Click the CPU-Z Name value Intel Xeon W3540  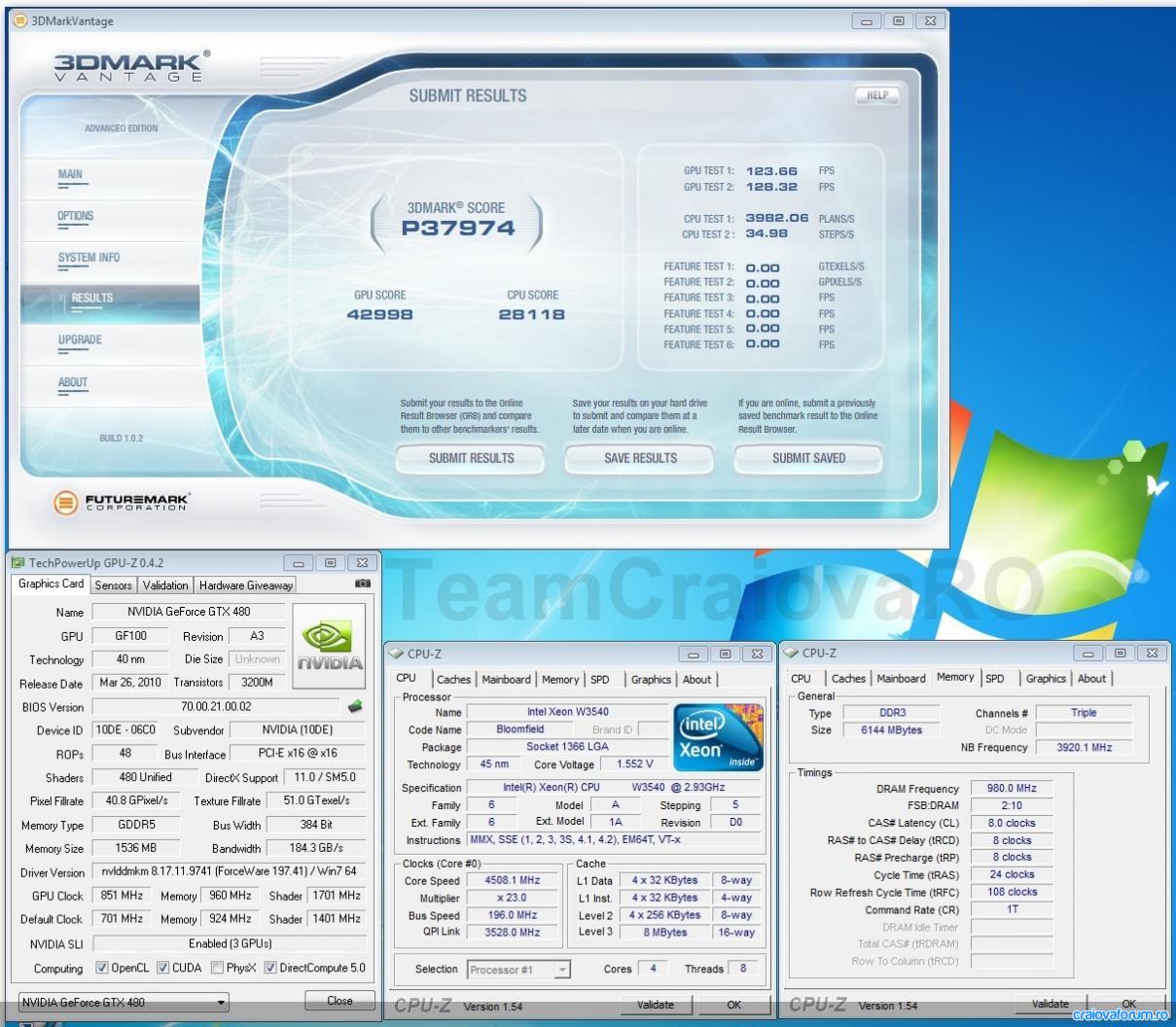coord(568,712)
